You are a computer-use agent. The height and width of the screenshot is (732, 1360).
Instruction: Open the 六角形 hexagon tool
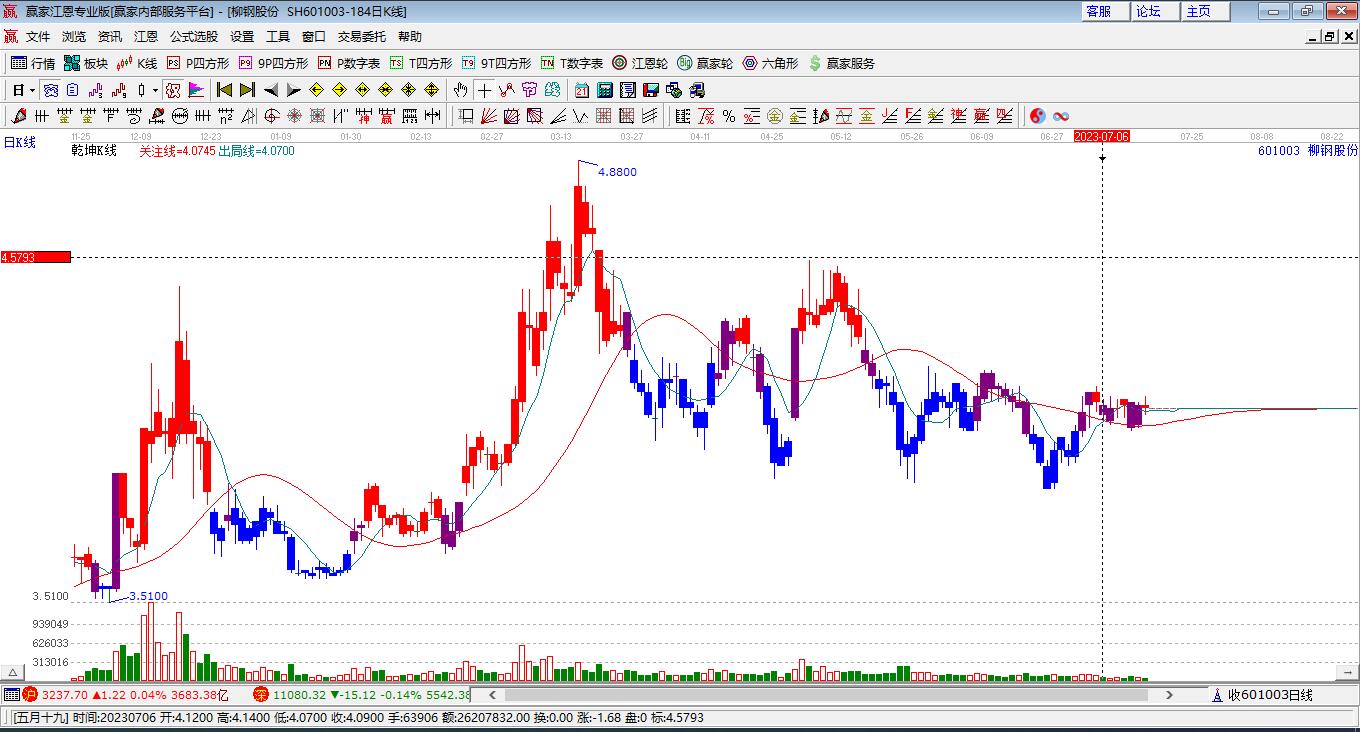coord(770,63)
